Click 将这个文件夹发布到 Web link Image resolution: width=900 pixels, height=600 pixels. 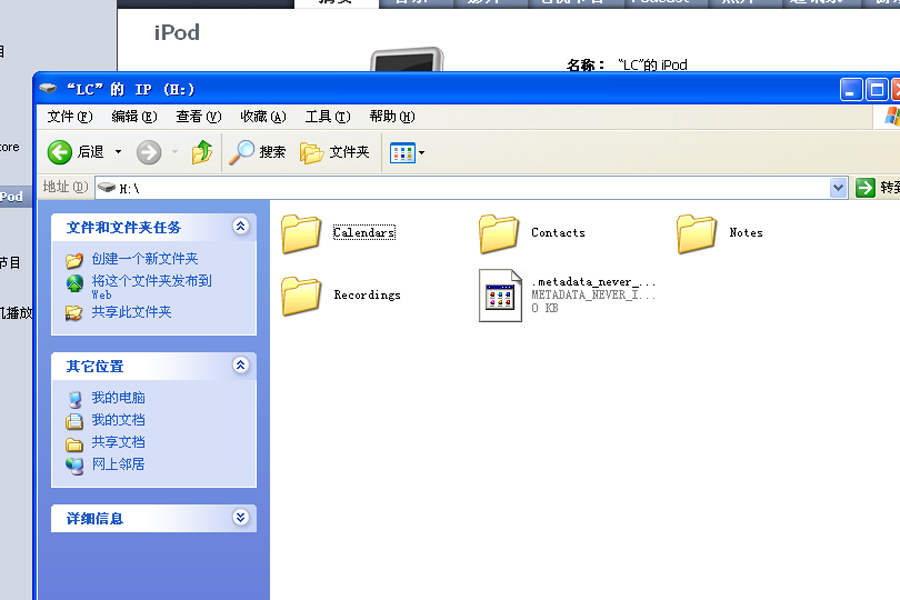152,287
